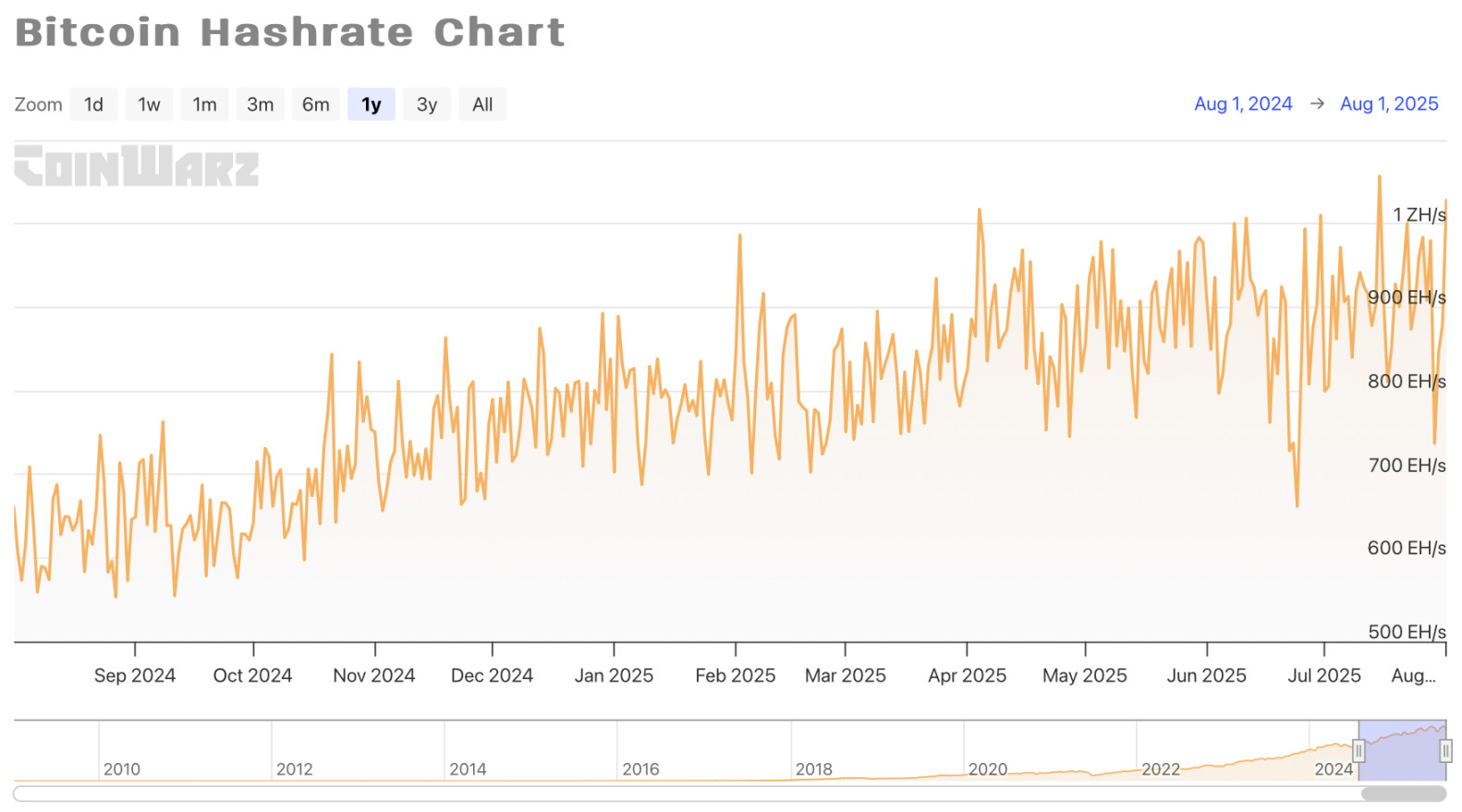Switch zoom to 1m
Screen dimensions: 1462x812
[x=204, y=104]
